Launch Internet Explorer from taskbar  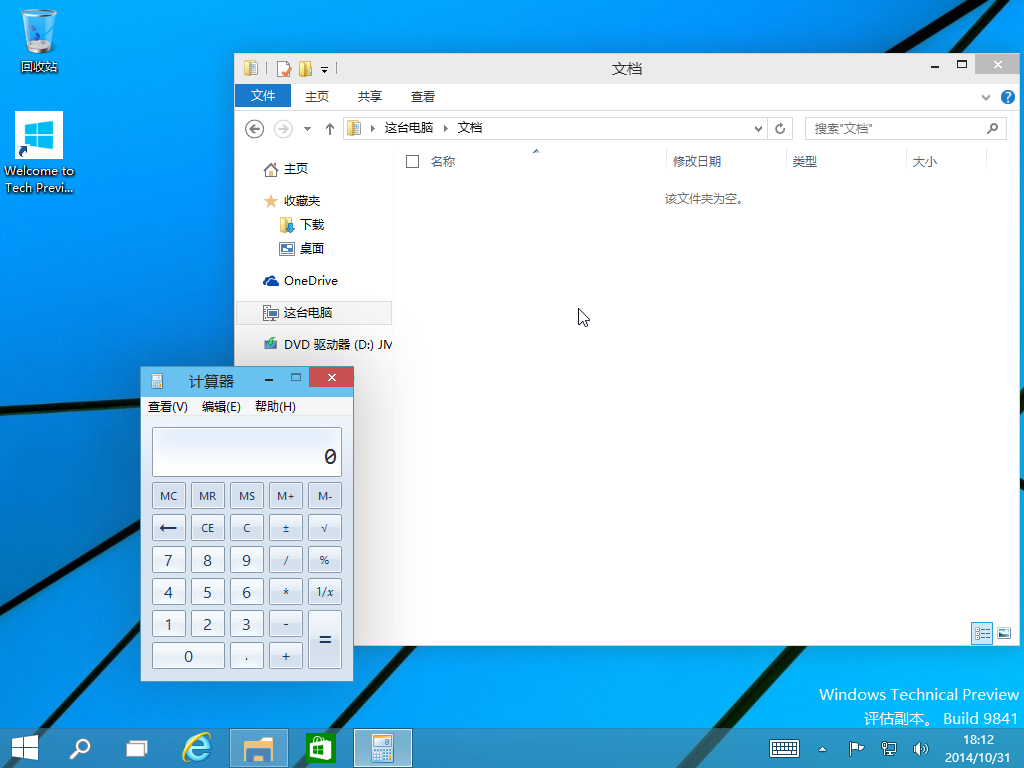coord(197,748)
